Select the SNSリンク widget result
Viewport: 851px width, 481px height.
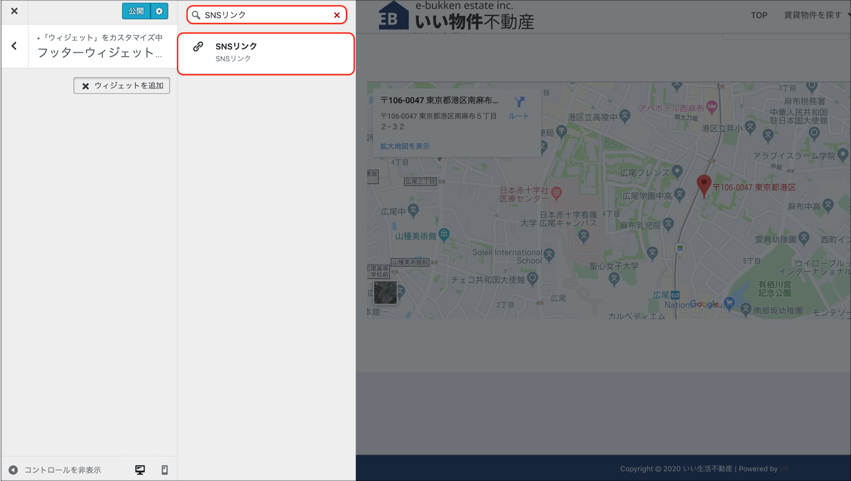(266, 53)
